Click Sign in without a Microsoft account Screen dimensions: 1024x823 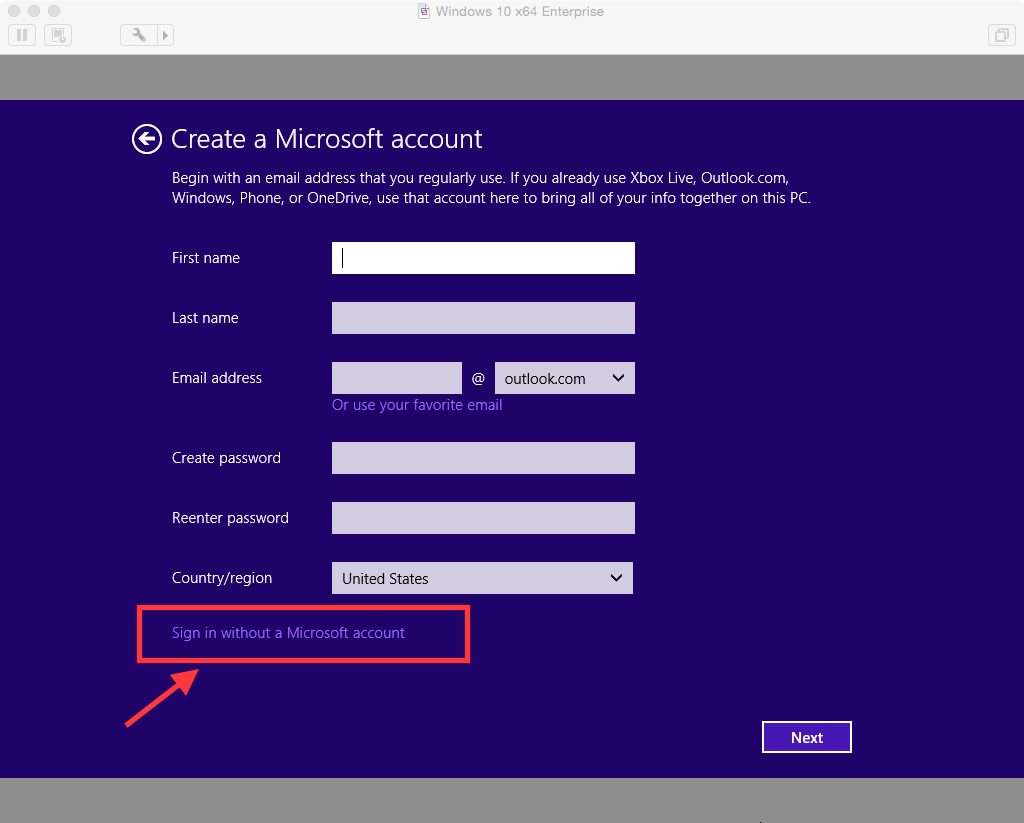(288, 633)
